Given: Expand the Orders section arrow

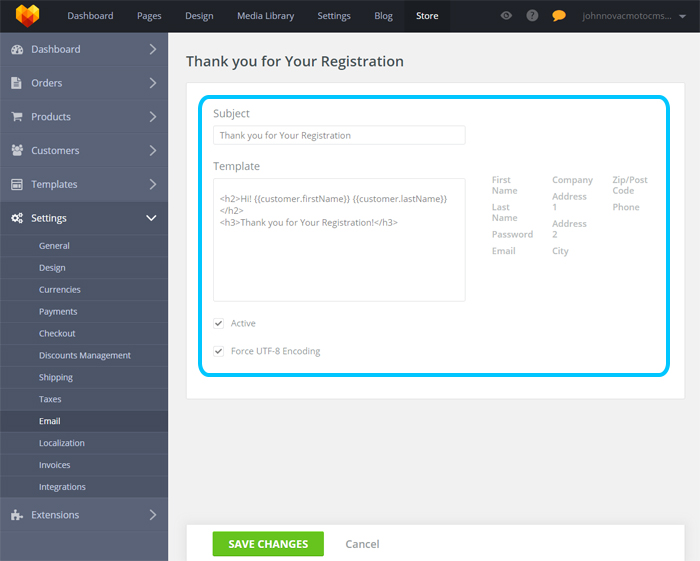Looking at the screenshot, I should point(153,83).
